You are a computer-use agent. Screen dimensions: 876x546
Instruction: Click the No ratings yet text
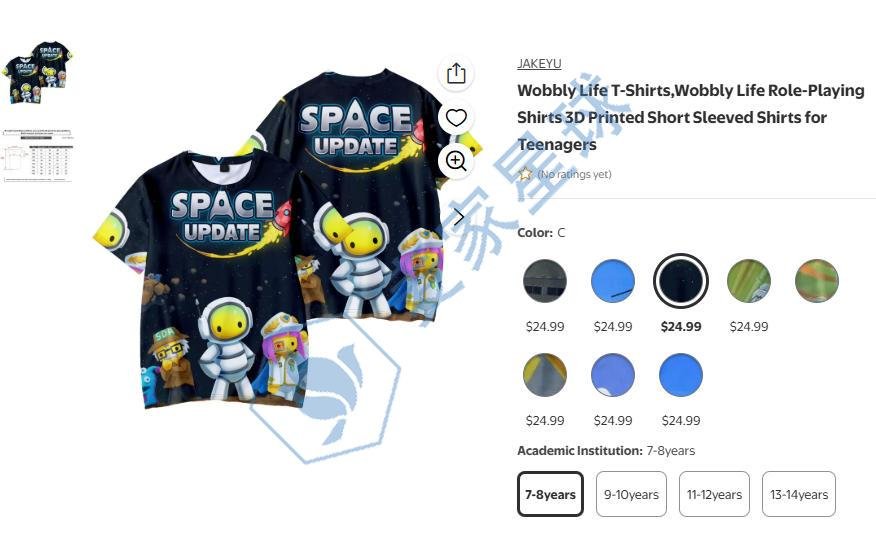(574, 174)
